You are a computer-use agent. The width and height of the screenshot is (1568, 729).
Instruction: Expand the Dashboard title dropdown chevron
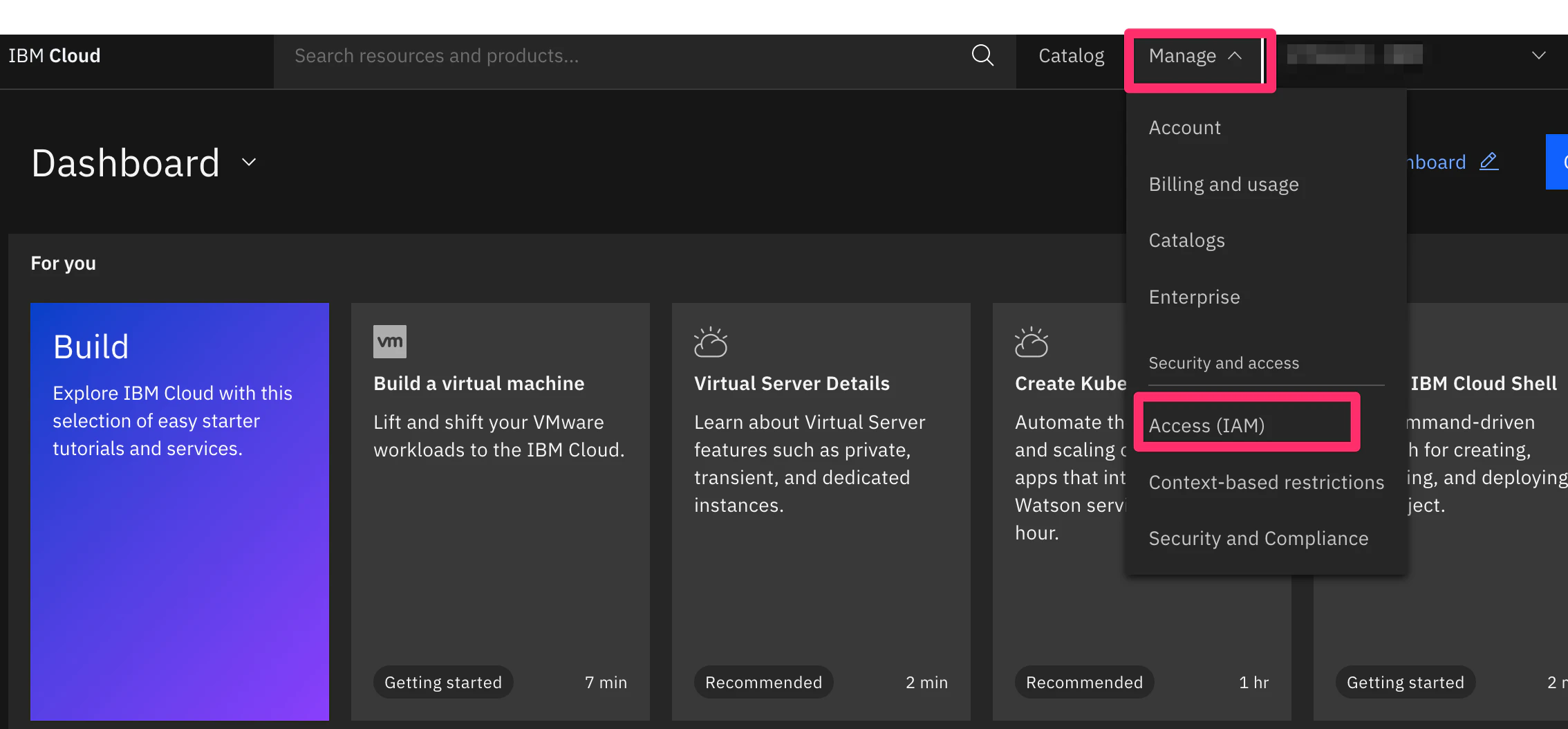click(x=249, y=163)
